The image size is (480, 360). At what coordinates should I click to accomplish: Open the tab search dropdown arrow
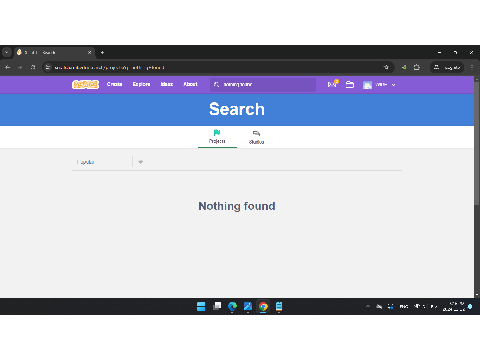(x=7, y=52)
